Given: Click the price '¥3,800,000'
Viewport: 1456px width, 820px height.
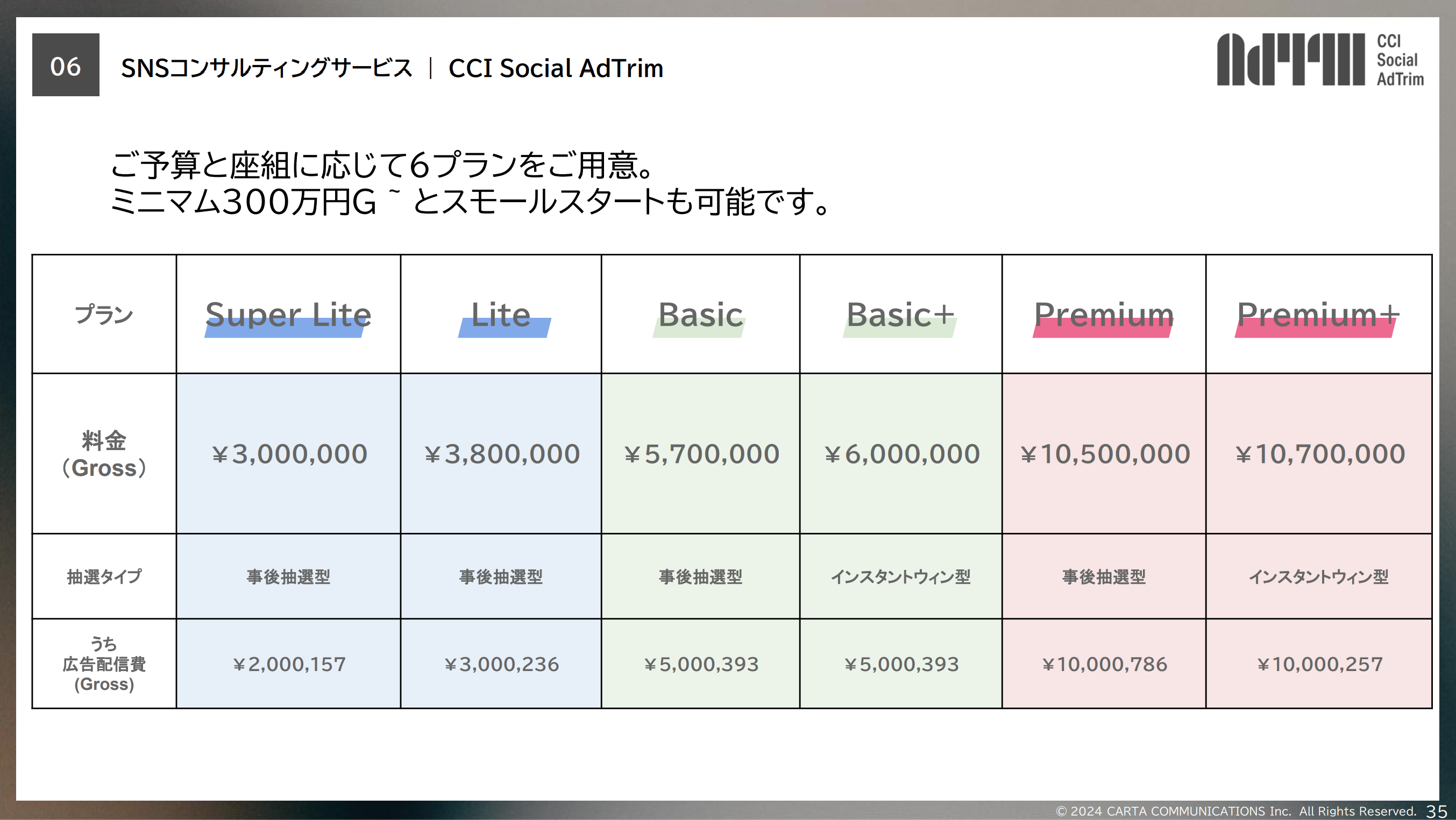Looking at the screenshot, I should [501, 454].
